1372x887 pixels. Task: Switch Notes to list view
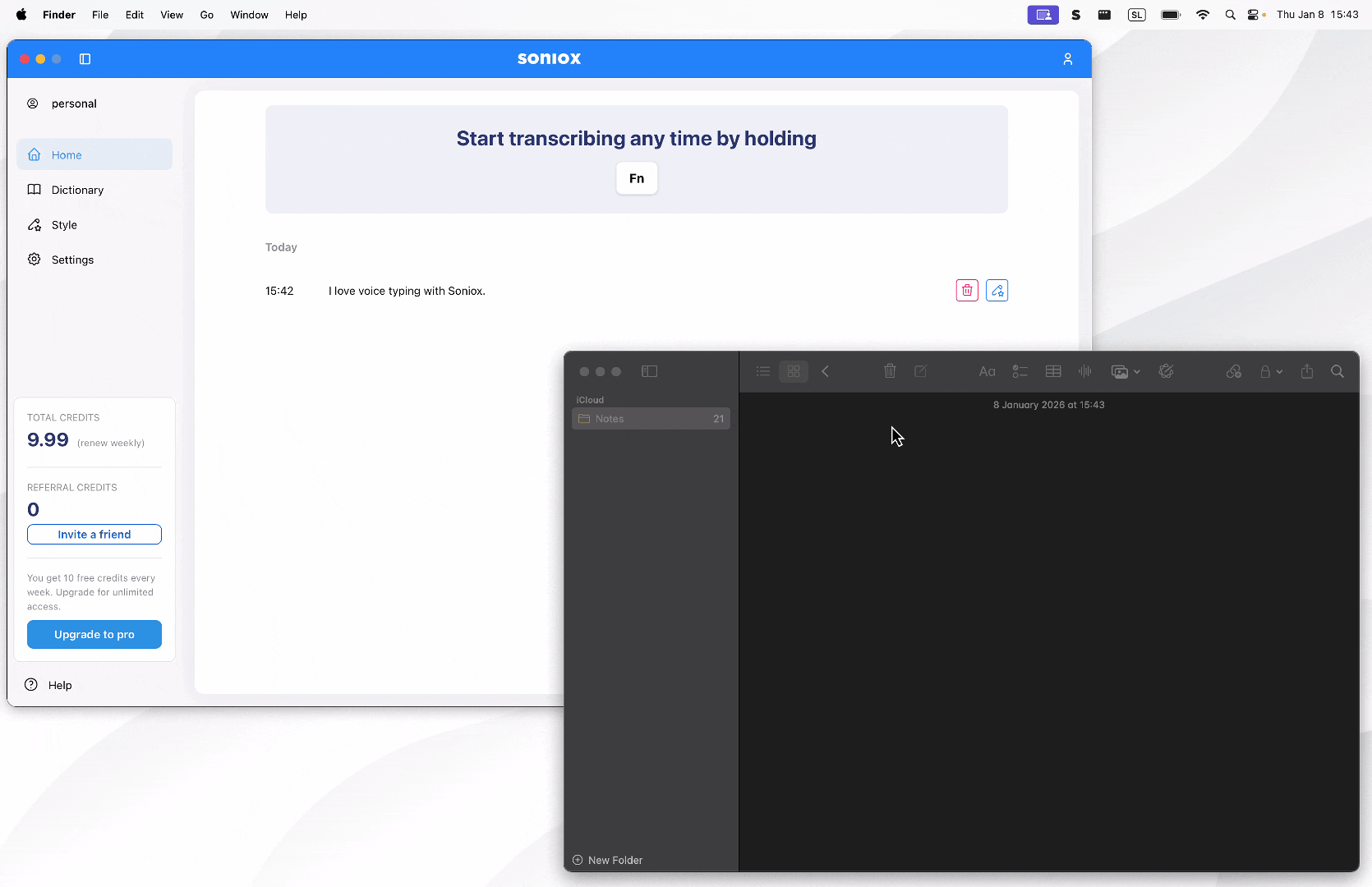[x=762, y=371]
